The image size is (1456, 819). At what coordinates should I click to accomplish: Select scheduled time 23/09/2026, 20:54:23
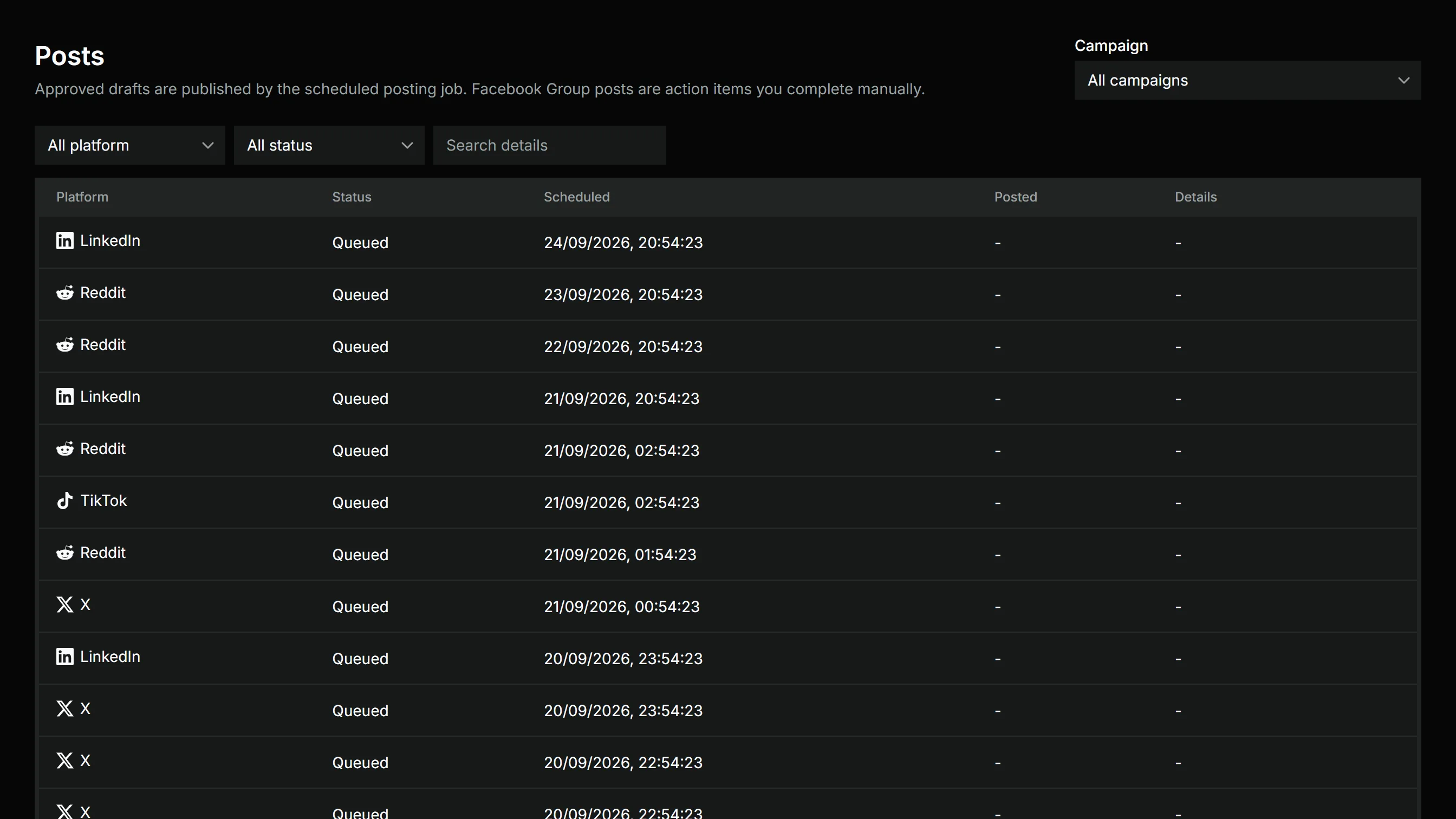(623, 295)
